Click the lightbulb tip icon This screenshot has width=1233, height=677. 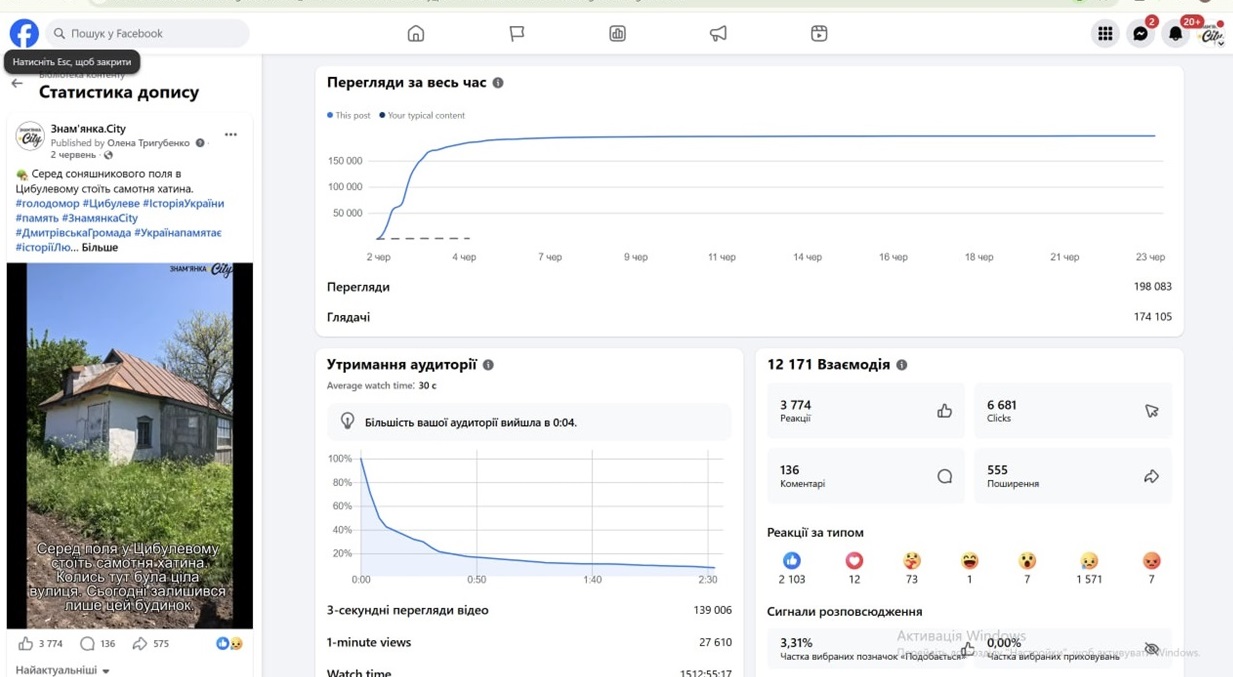pos(348,422)
